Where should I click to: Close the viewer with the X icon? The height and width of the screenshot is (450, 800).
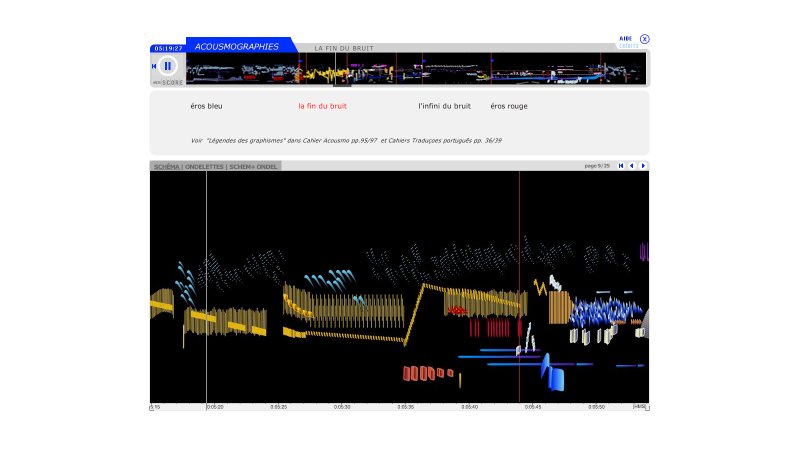(645, 39)
